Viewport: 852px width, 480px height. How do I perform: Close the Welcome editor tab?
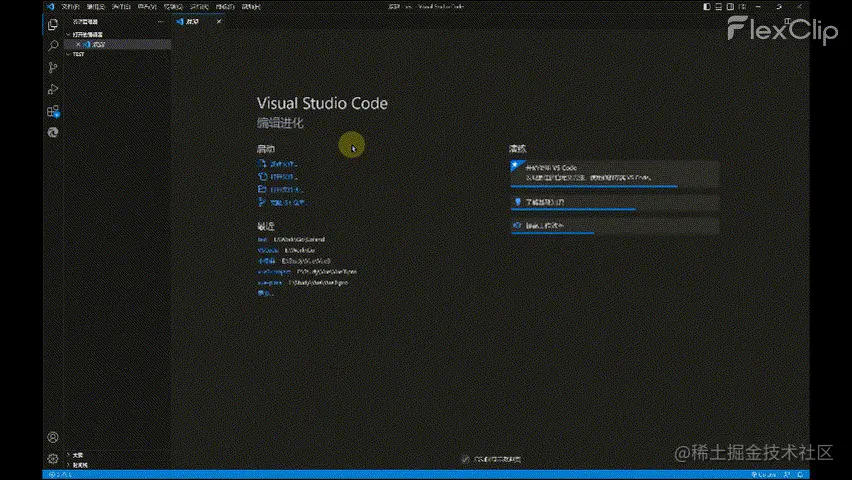coord(219,22)
